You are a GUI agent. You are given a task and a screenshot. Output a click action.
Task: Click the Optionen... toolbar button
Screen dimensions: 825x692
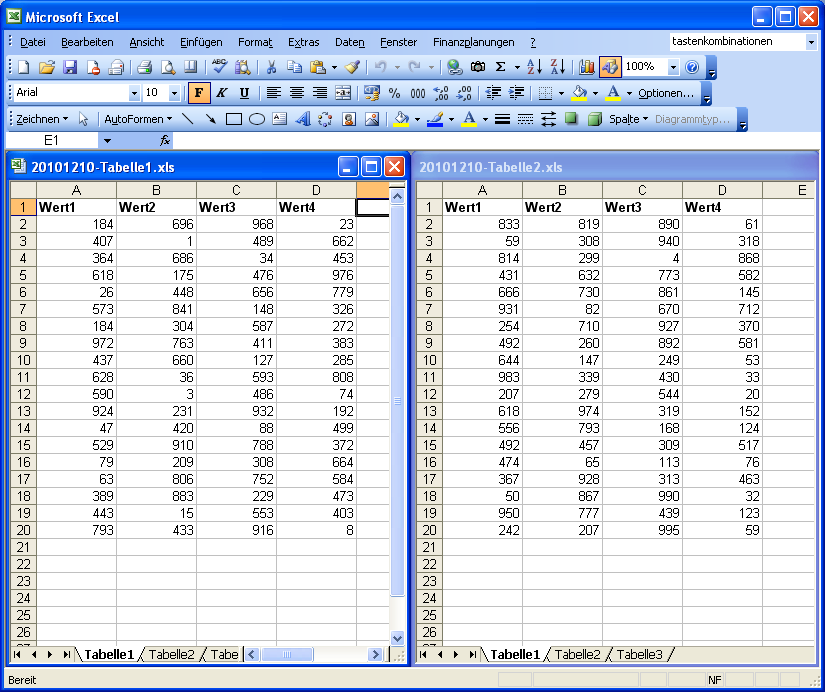tap(666, 93)
